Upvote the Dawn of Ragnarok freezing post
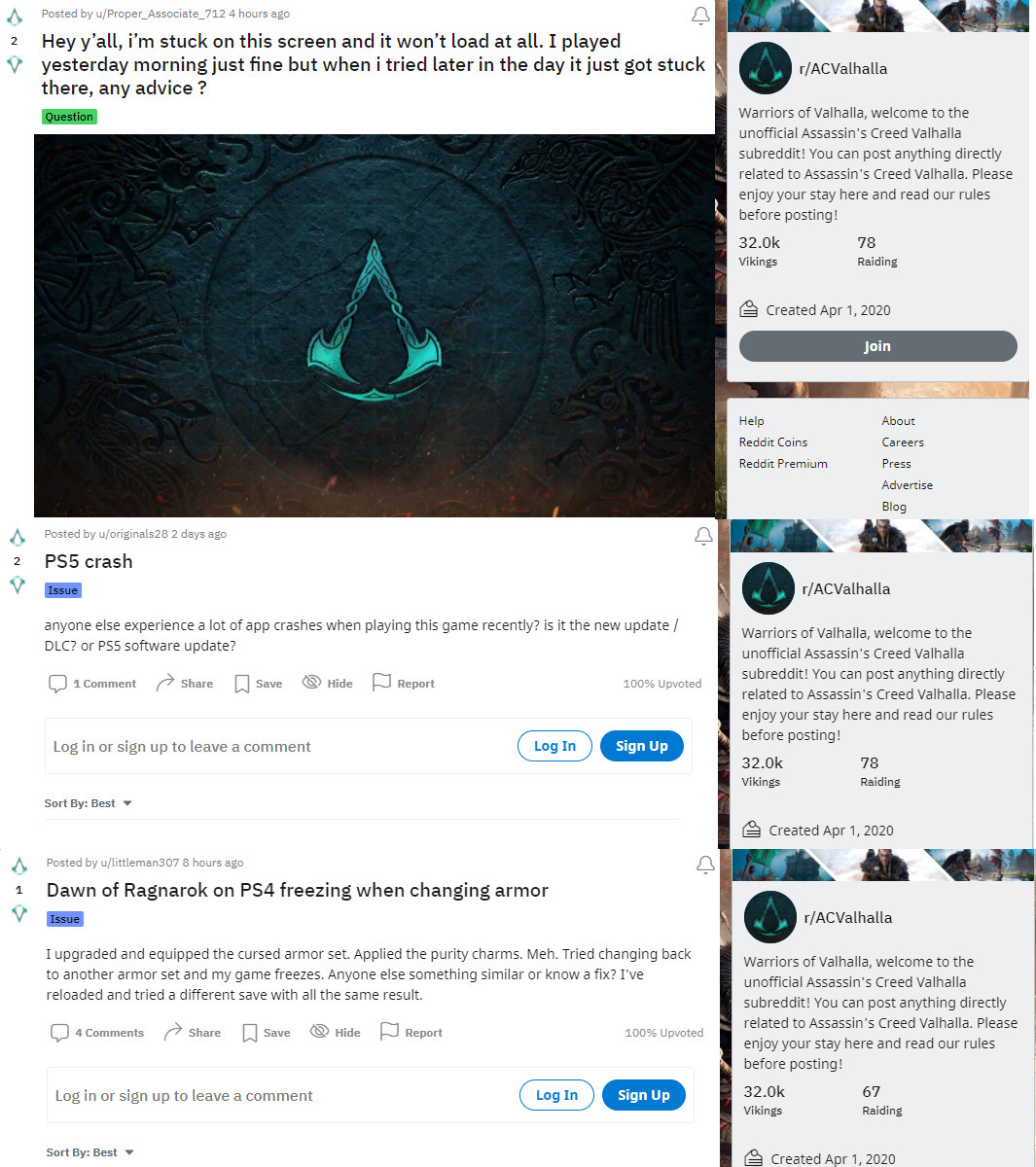This screenshot has height=1167, width=1036. (x=18, y=866)
